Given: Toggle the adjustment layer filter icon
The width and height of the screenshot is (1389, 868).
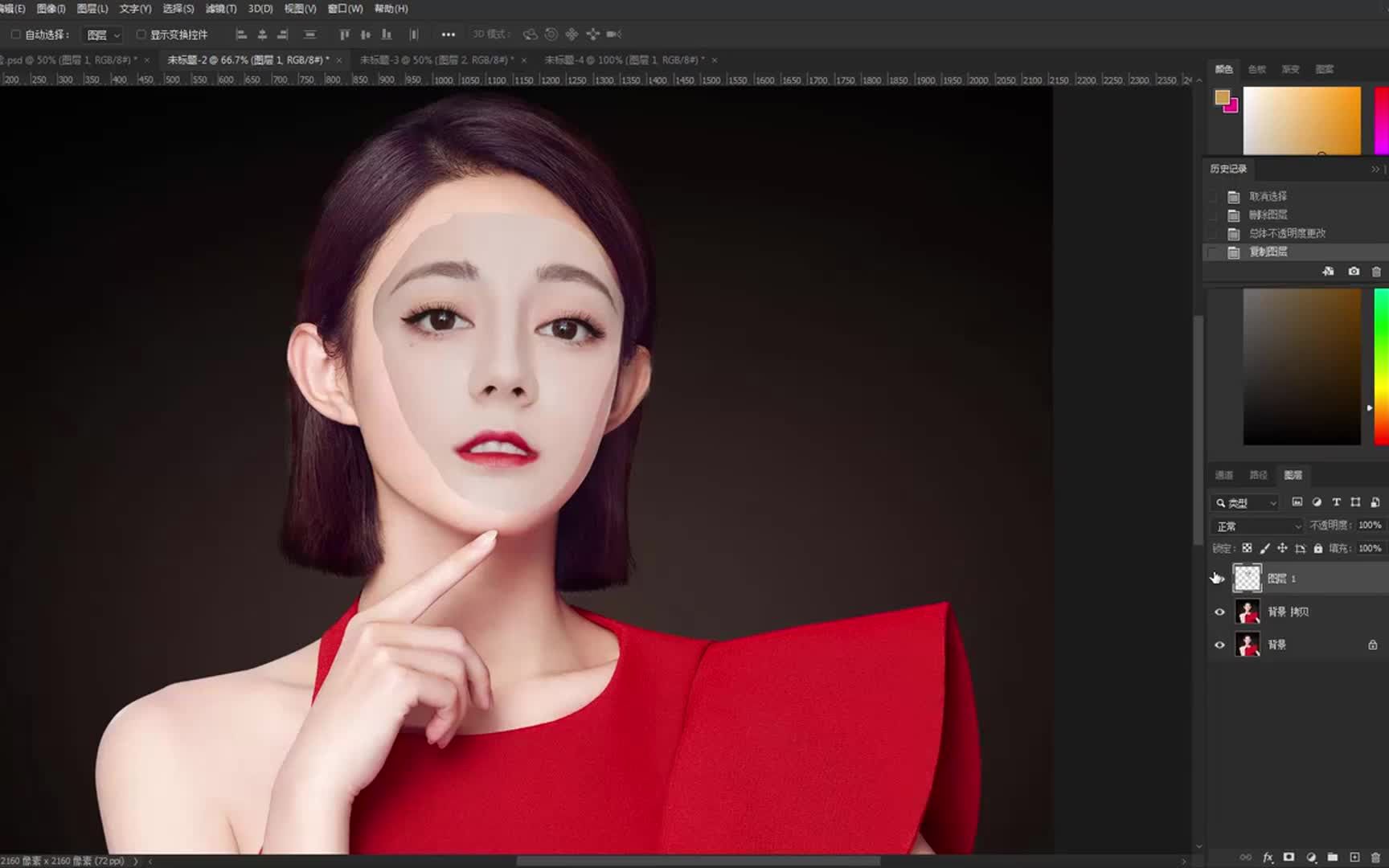Looking at the screenshot, I should 1317,502.
